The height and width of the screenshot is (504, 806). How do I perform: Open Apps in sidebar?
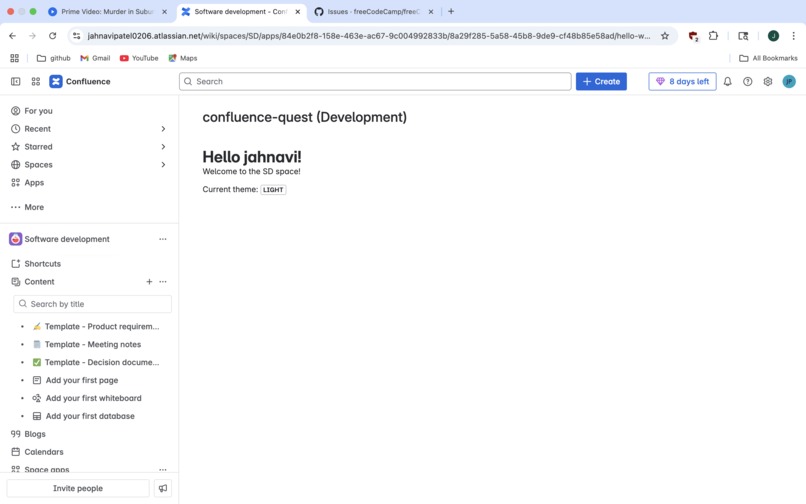tap(28, 183)
